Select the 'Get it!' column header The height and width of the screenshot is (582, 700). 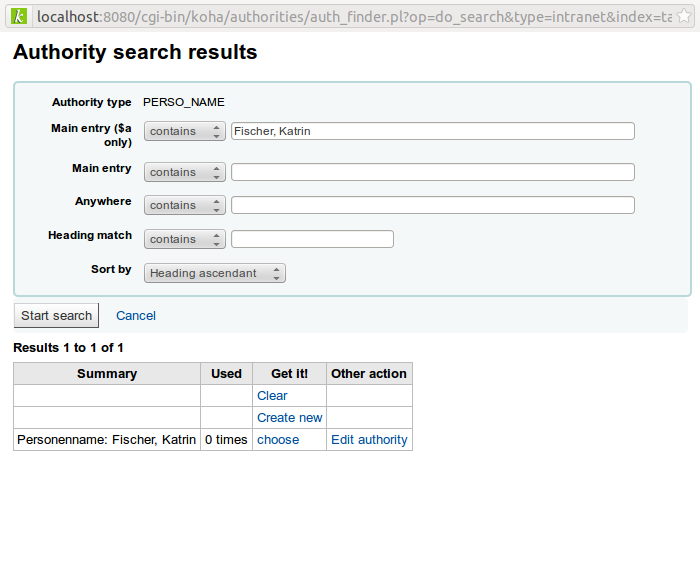click(x=289, y=374)
